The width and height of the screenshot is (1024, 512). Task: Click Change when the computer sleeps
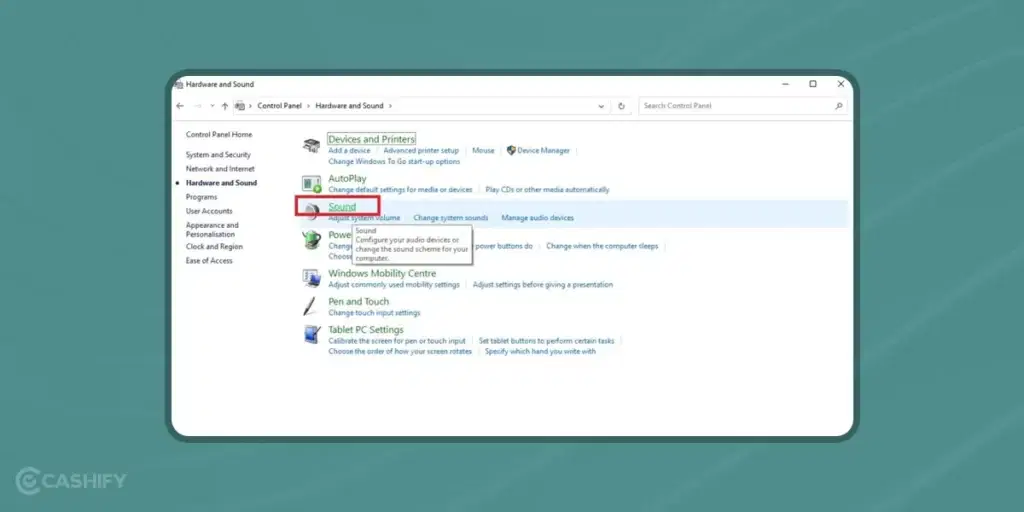click(x=602, y=246)
